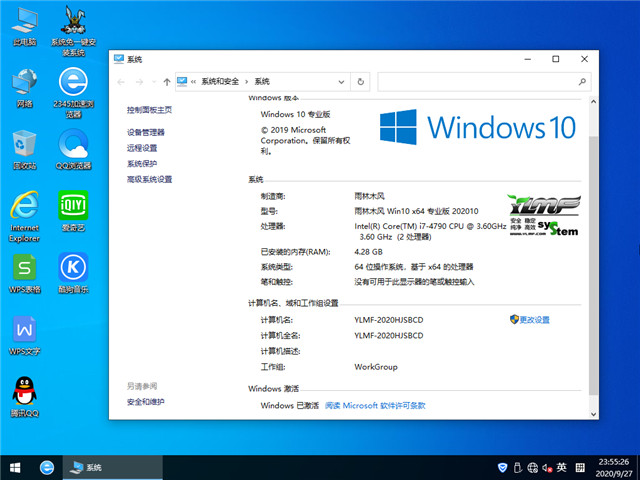Open 设备管理器 link

(145, 132)
